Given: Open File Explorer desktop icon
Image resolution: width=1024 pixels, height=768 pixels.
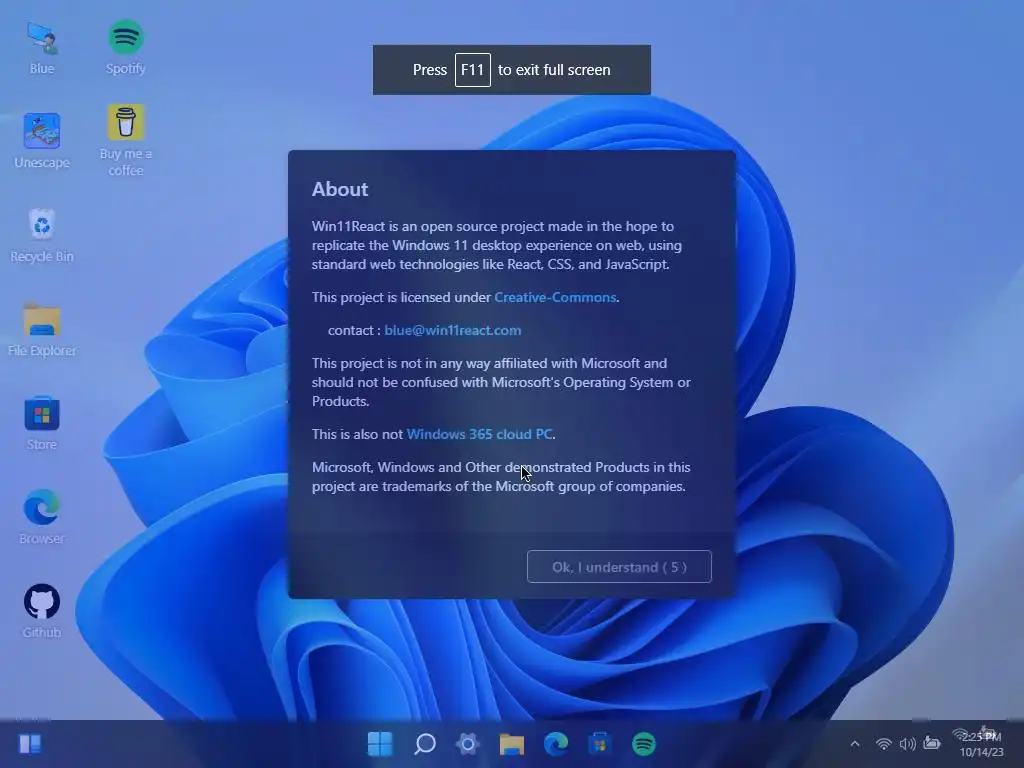Looking at the screenshot, I should (42, 330).
